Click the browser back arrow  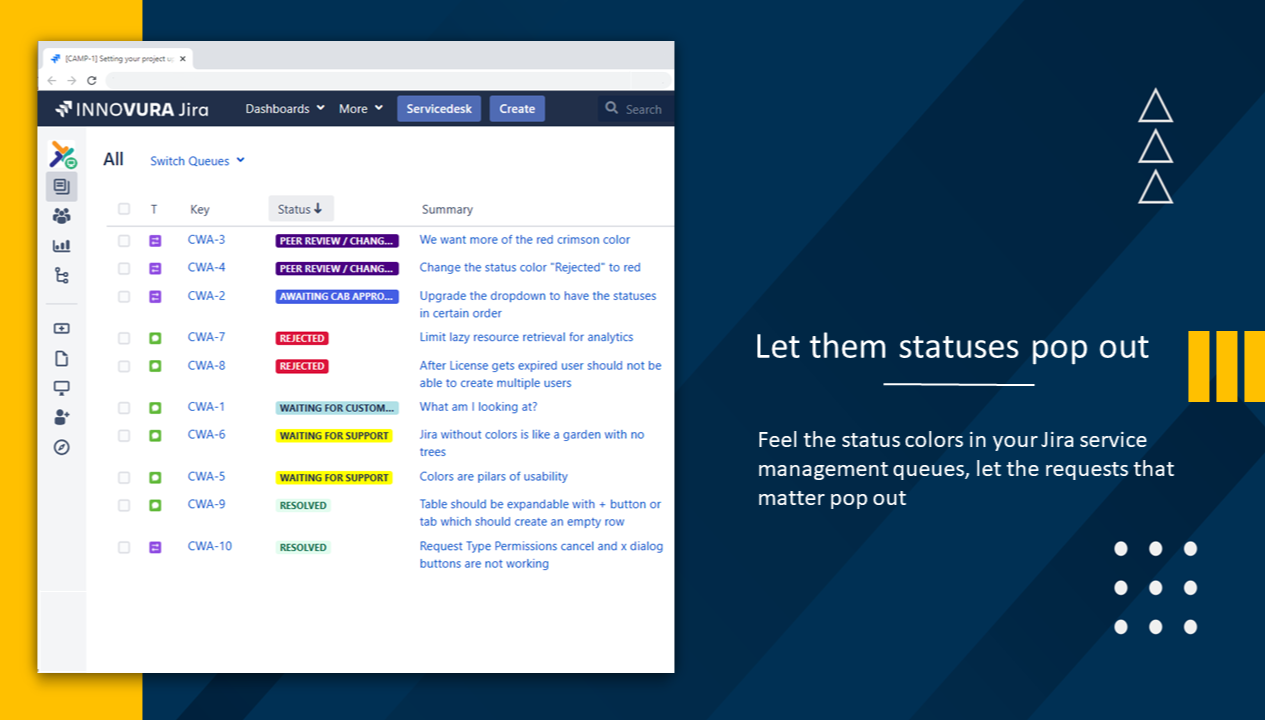(52, 80)
